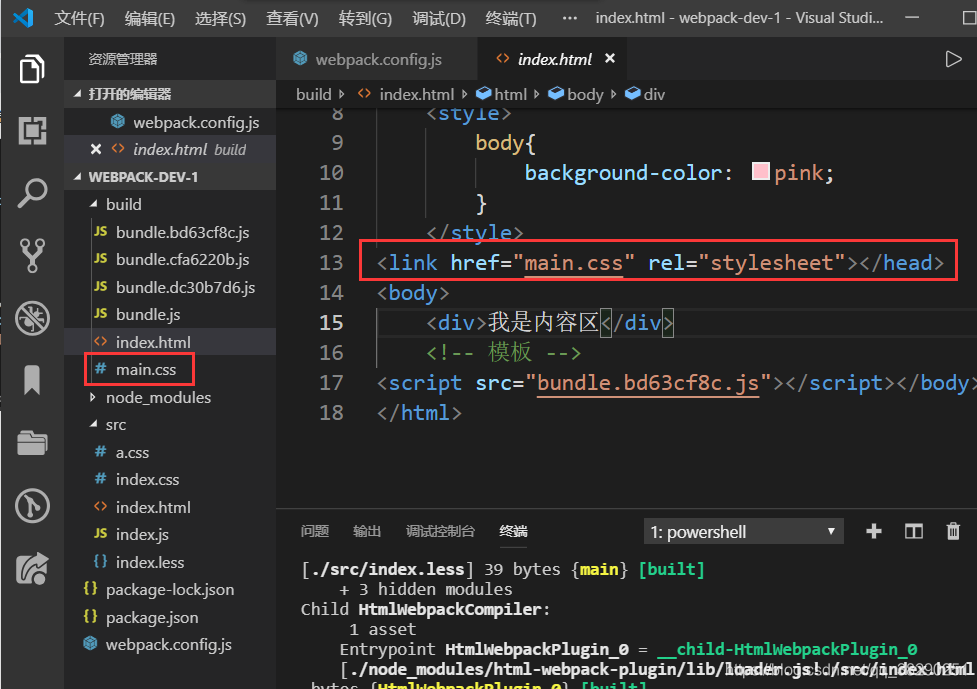Close the index.html editor tab
This screenshot has width=977, height=689.
(x=610, y=58)
